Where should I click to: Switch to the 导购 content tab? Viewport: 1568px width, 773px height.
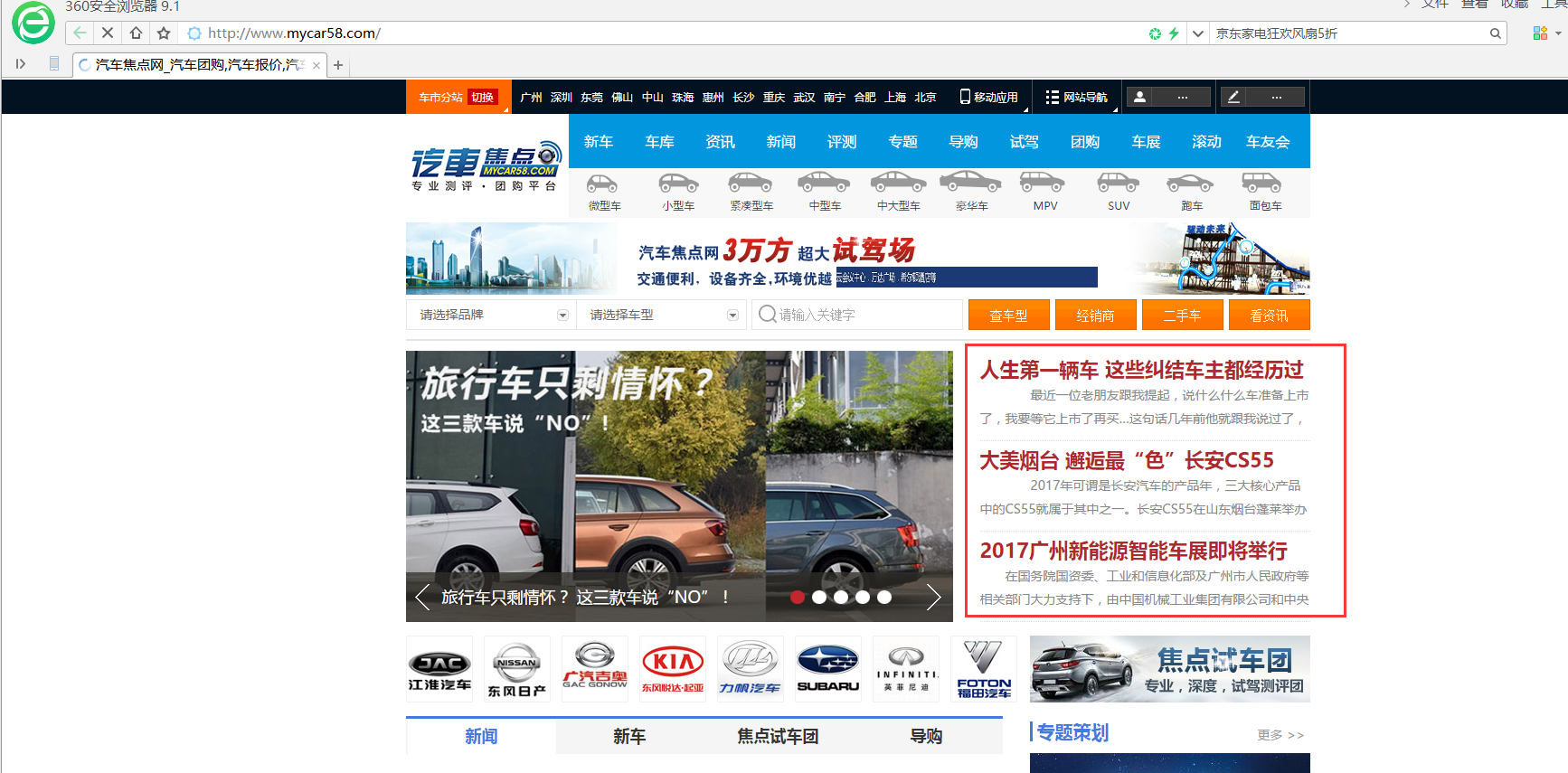[x=926, y=736]
